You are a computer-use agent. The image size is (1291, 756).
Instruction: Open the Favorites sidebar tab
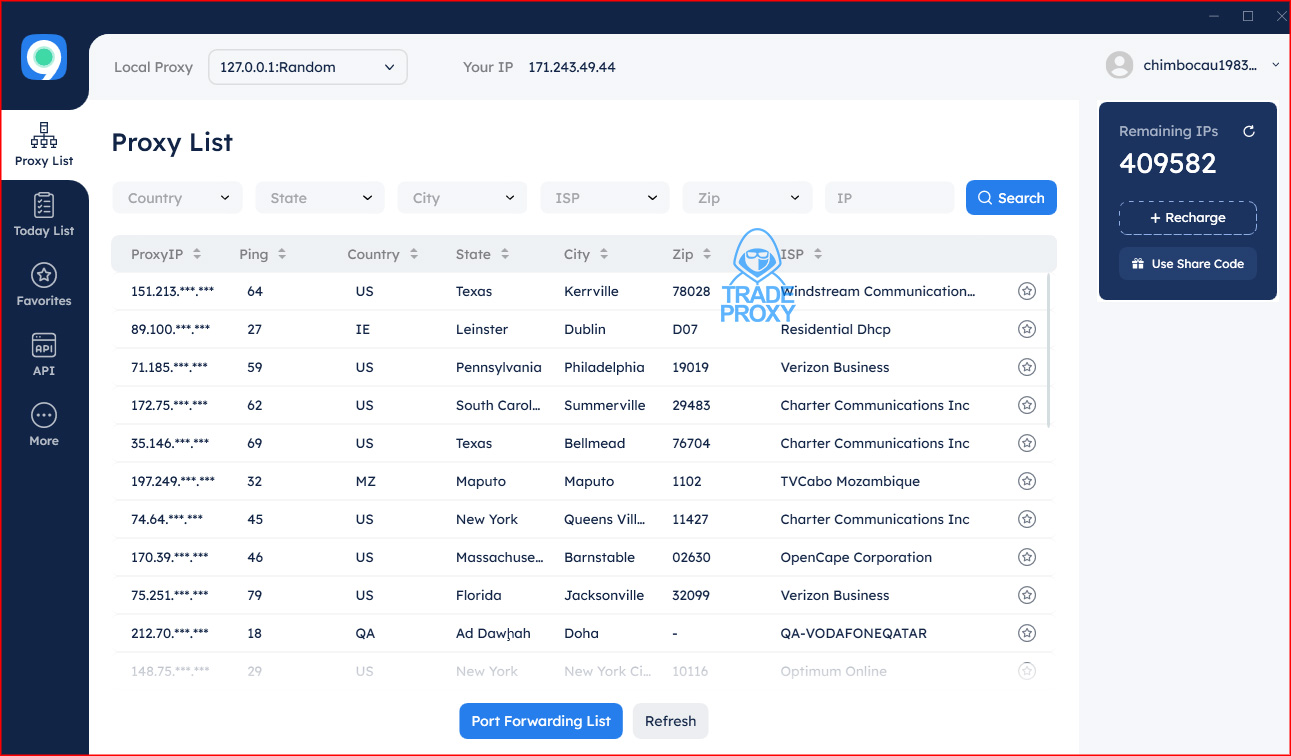point(44,285)
